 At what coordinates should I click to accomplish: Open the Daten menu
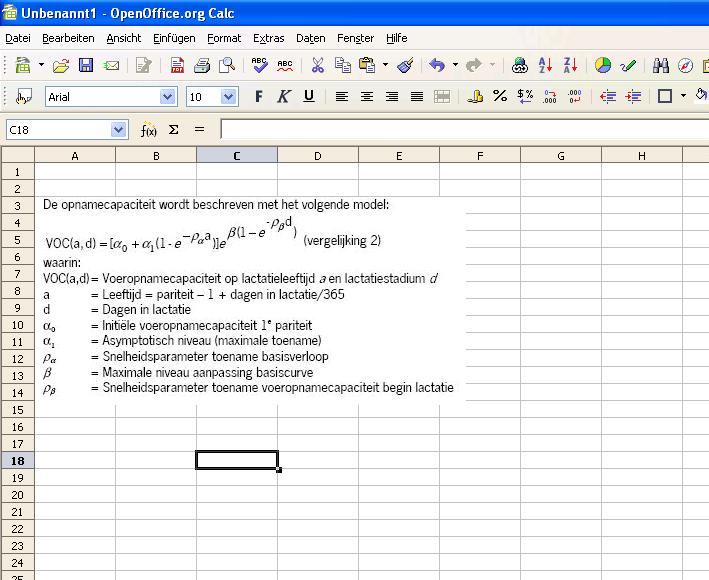[x=311, y=38]
